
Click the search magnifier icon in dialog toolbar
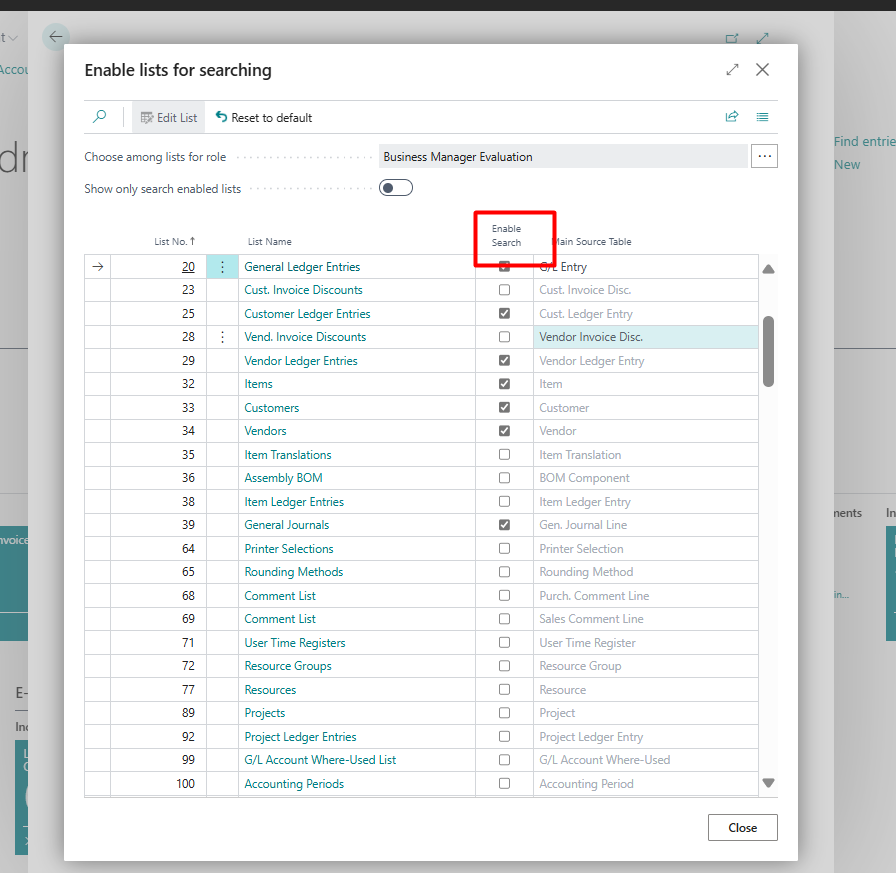click(99, 117)
